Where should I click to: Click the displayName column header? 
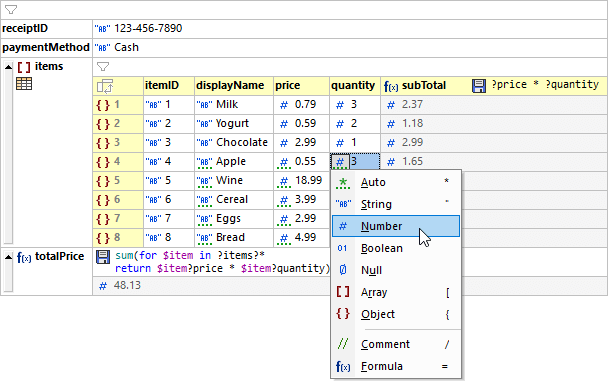(x=234, y=86)
